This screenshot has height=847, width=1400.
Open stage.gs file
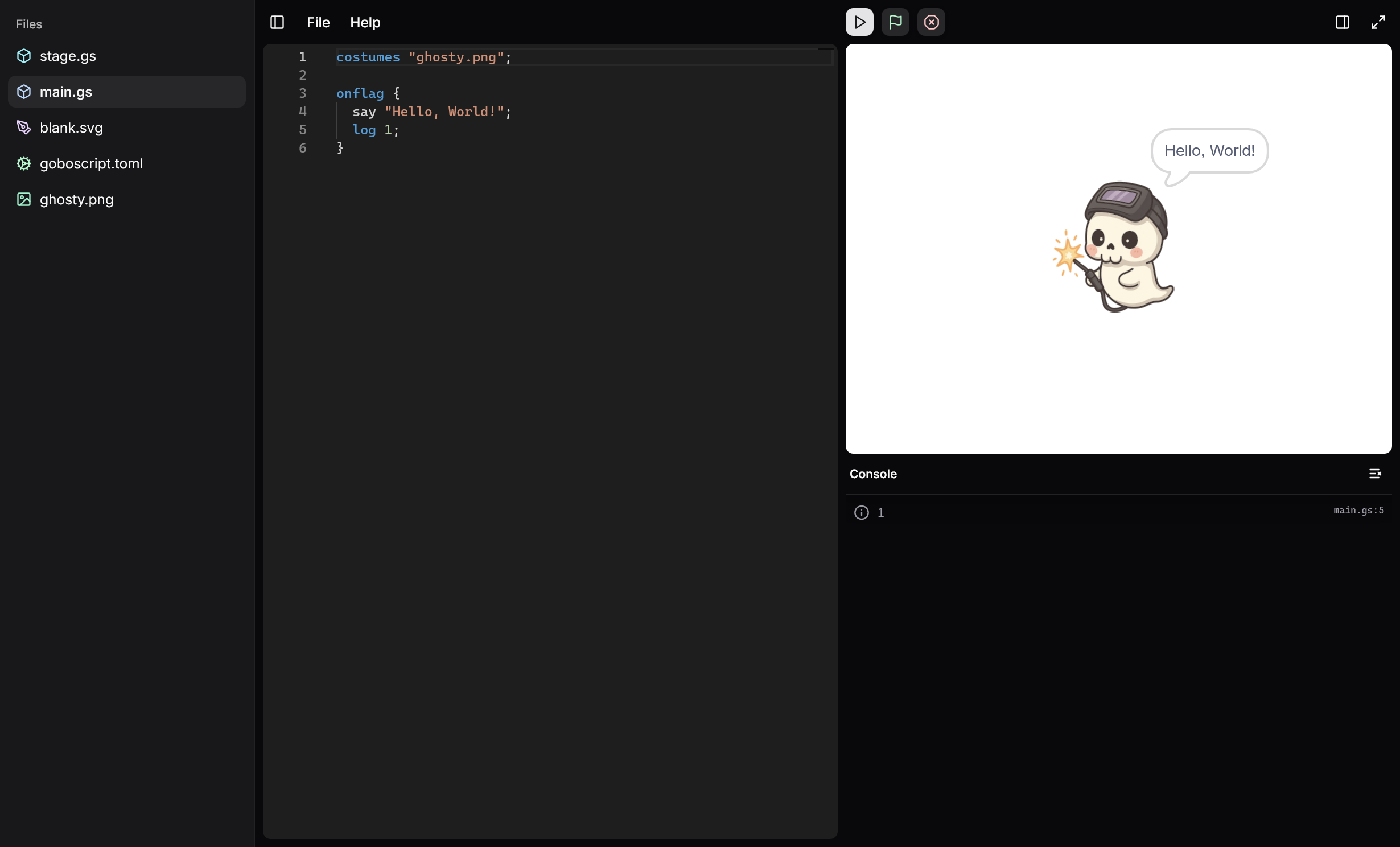[68, 56]
